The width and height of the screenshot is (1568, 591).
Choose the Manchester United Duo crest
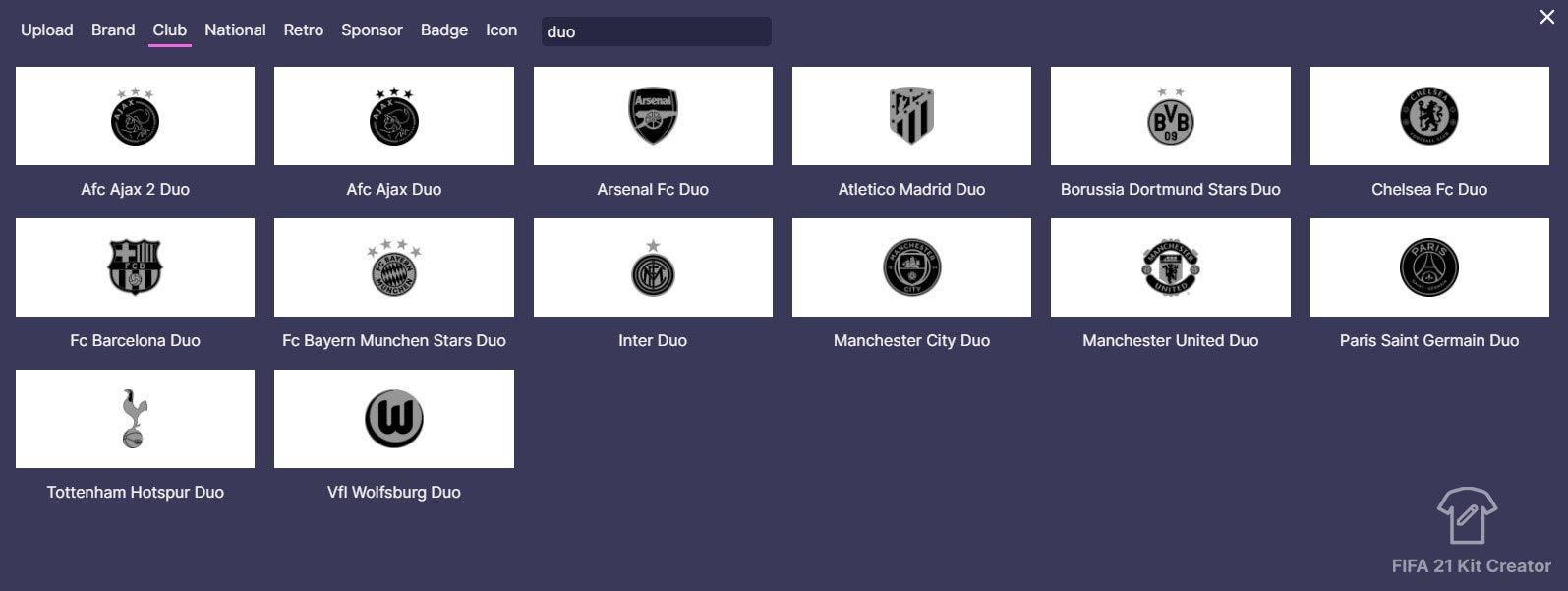click(x=1170, y=266)
